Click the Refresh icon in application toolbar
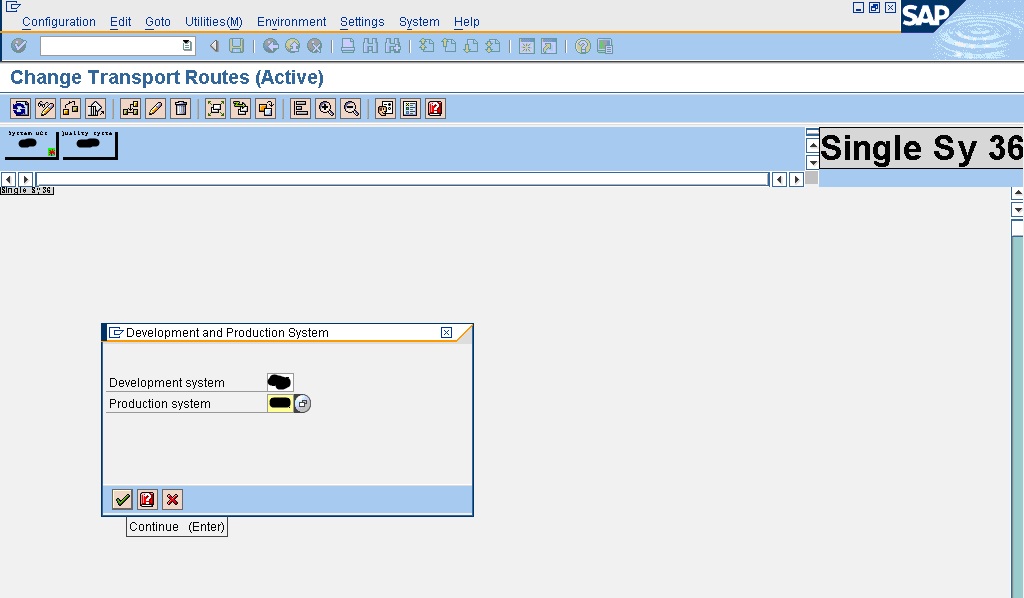 [20, 109]
